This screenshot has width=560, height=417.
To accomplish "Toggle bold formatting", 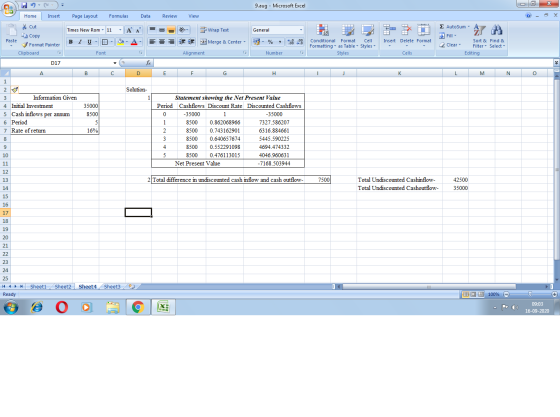I will point(71,42).
